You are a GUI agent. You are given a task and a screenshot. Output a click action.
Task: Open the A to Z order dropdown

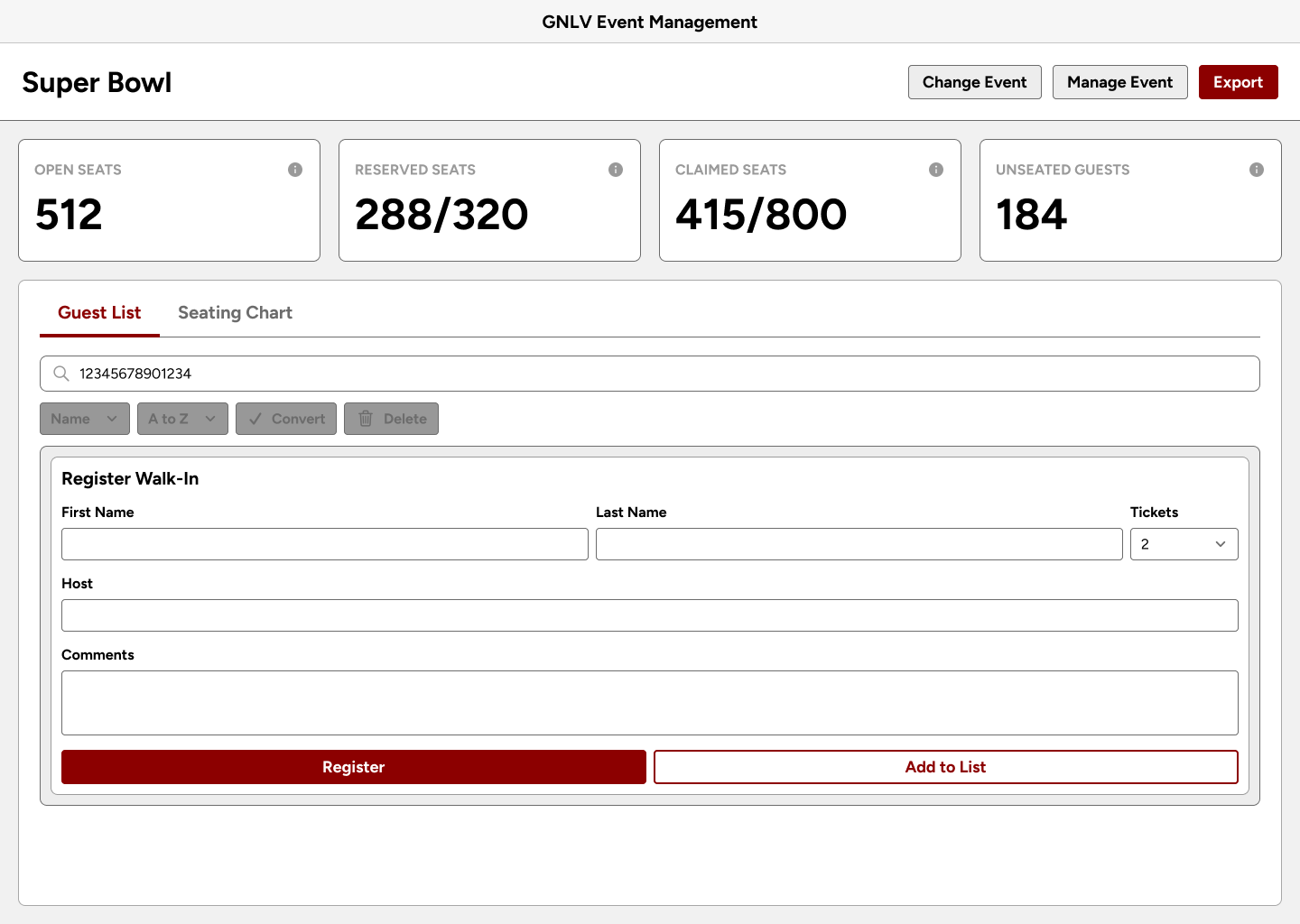(x=182, y=419)
